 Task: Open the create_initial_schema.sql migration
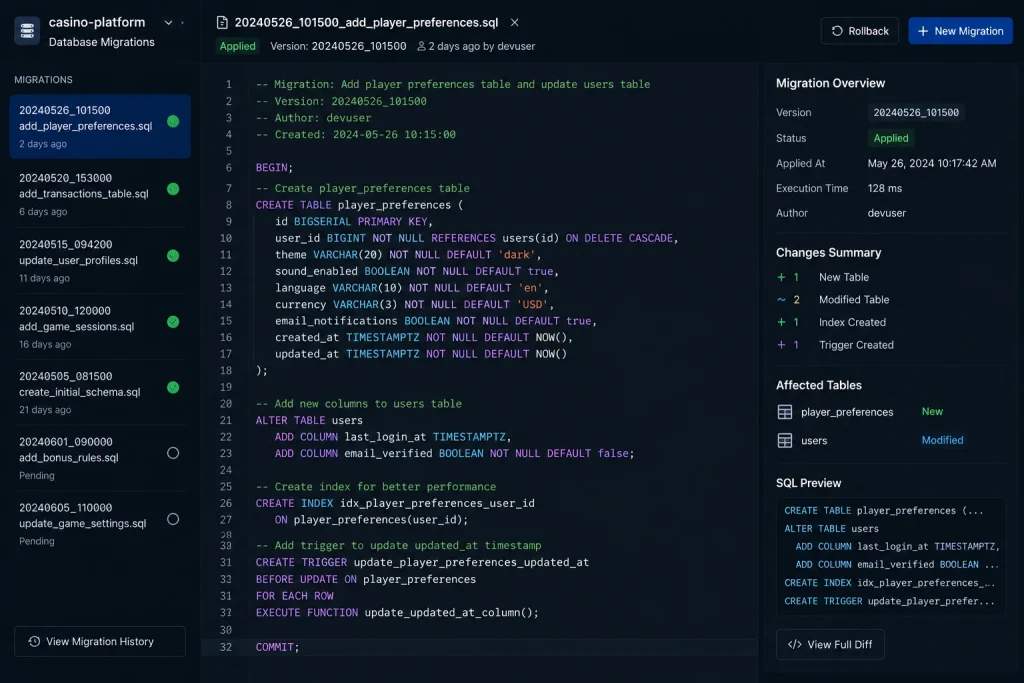tap(100, 392)
